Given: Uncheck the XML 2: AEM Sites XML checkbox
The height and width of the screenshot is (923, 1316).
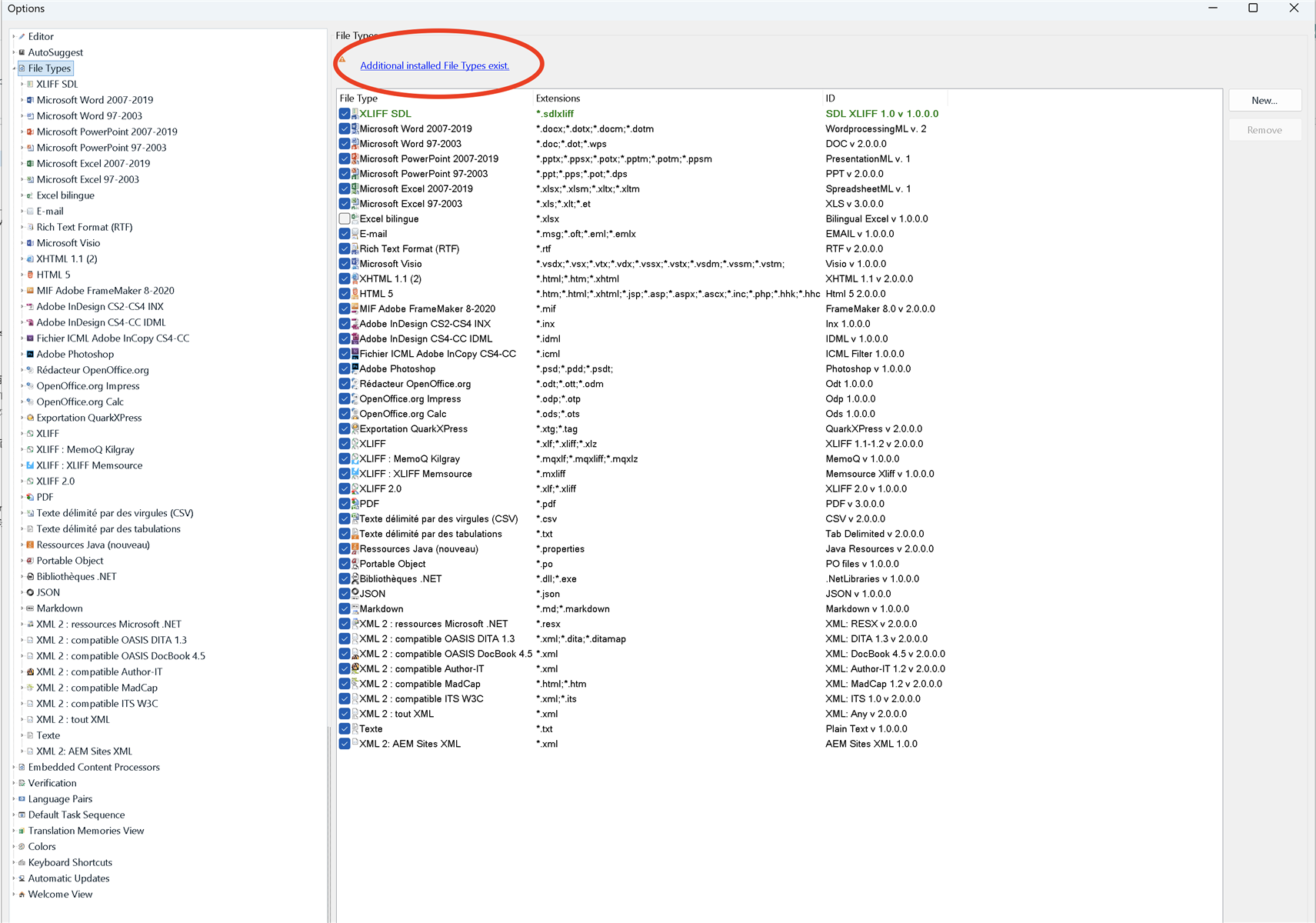Looking at the screenshot, I should (x=345, y=743).
